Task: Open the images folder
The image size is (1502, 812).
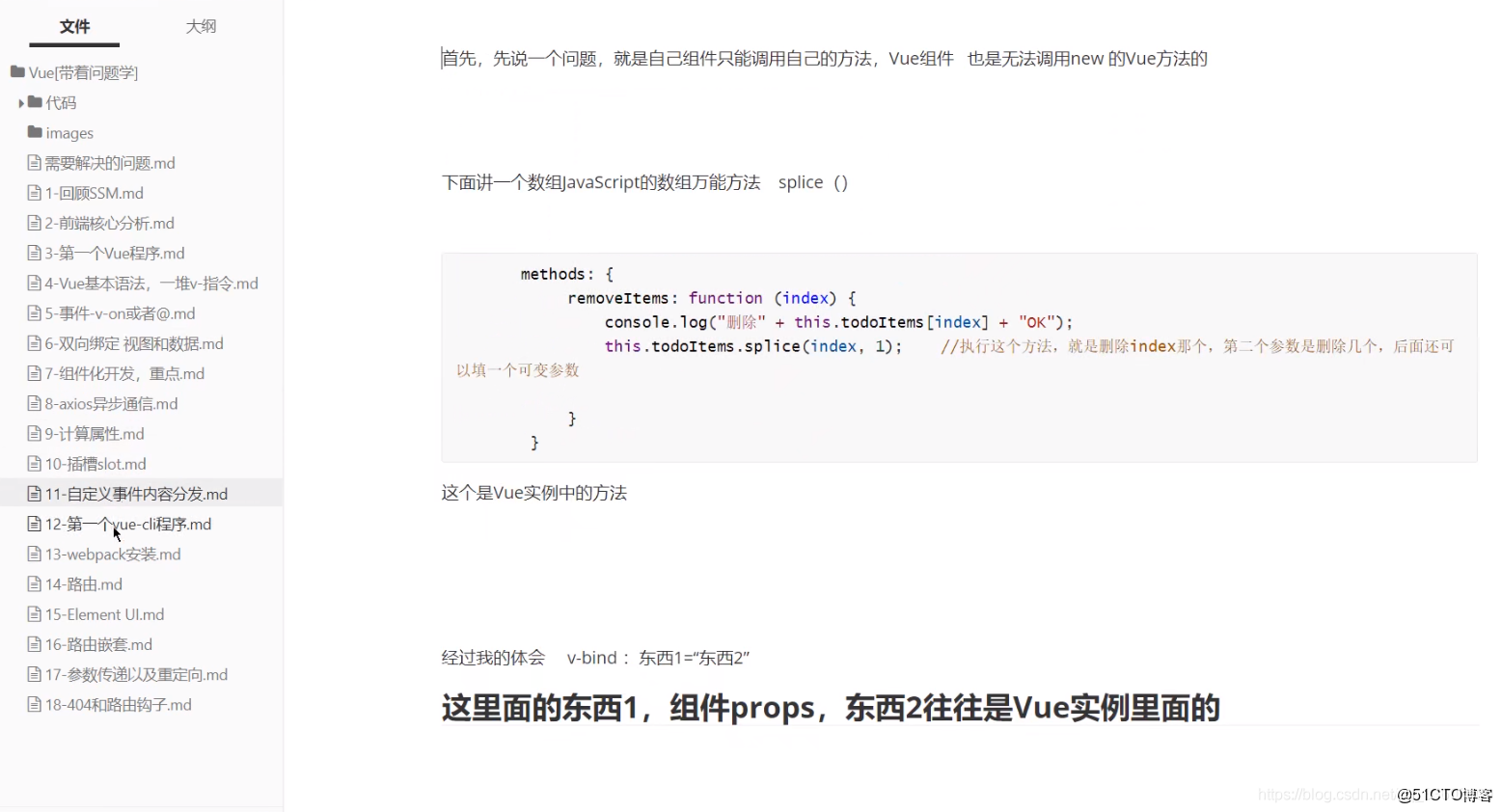Action: point(69,133)
